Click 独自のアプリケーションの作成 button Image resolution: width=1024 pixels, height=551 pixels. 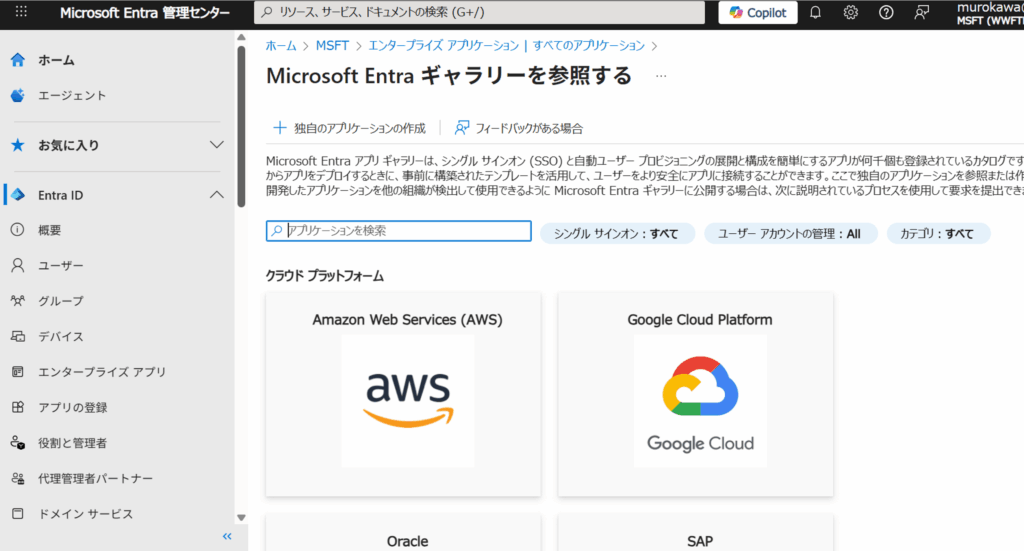coord(349,128)
